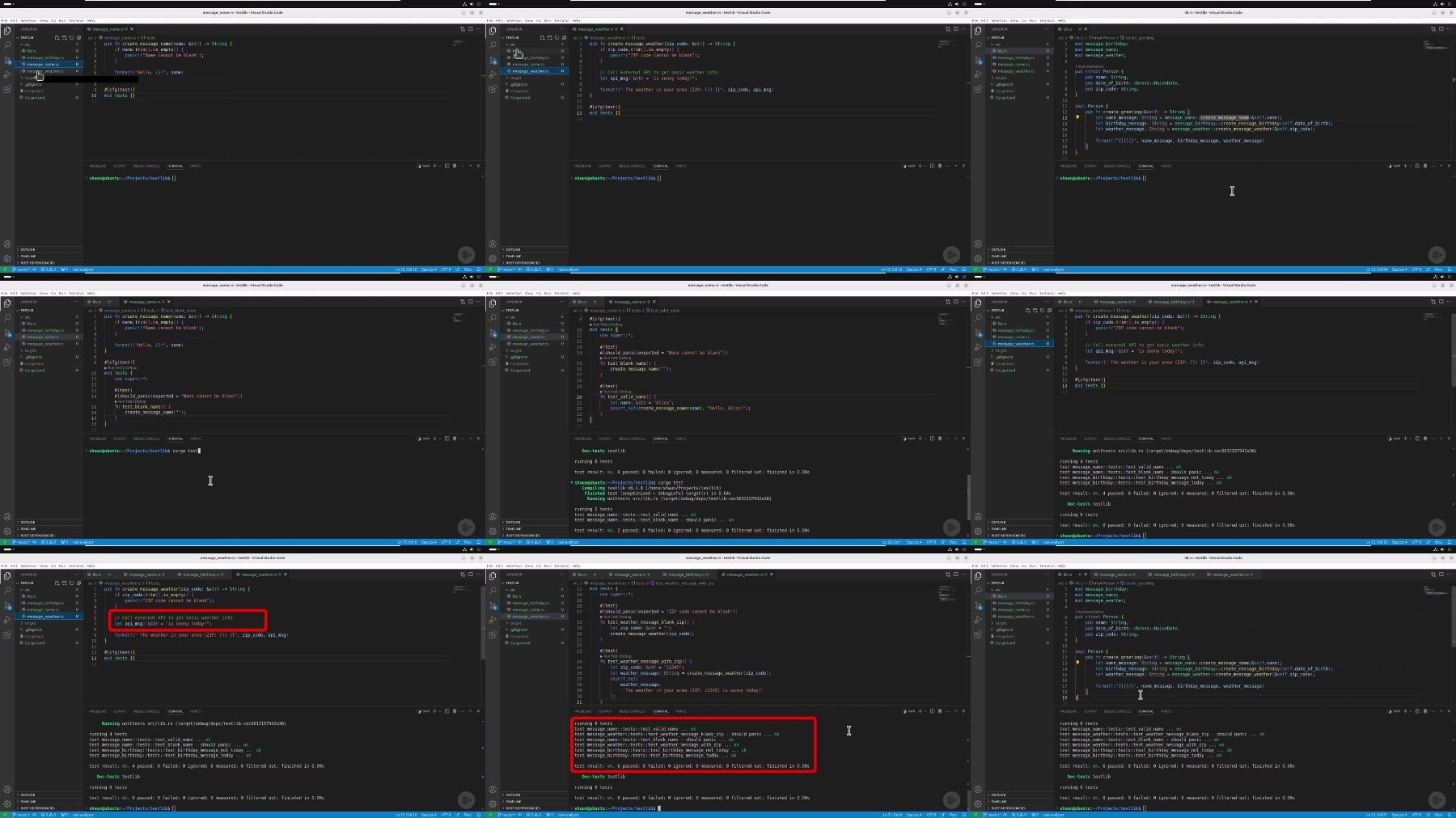Click video play button in bottom-left screenshot
1456x818 pixels.
[x=466, y=800]
